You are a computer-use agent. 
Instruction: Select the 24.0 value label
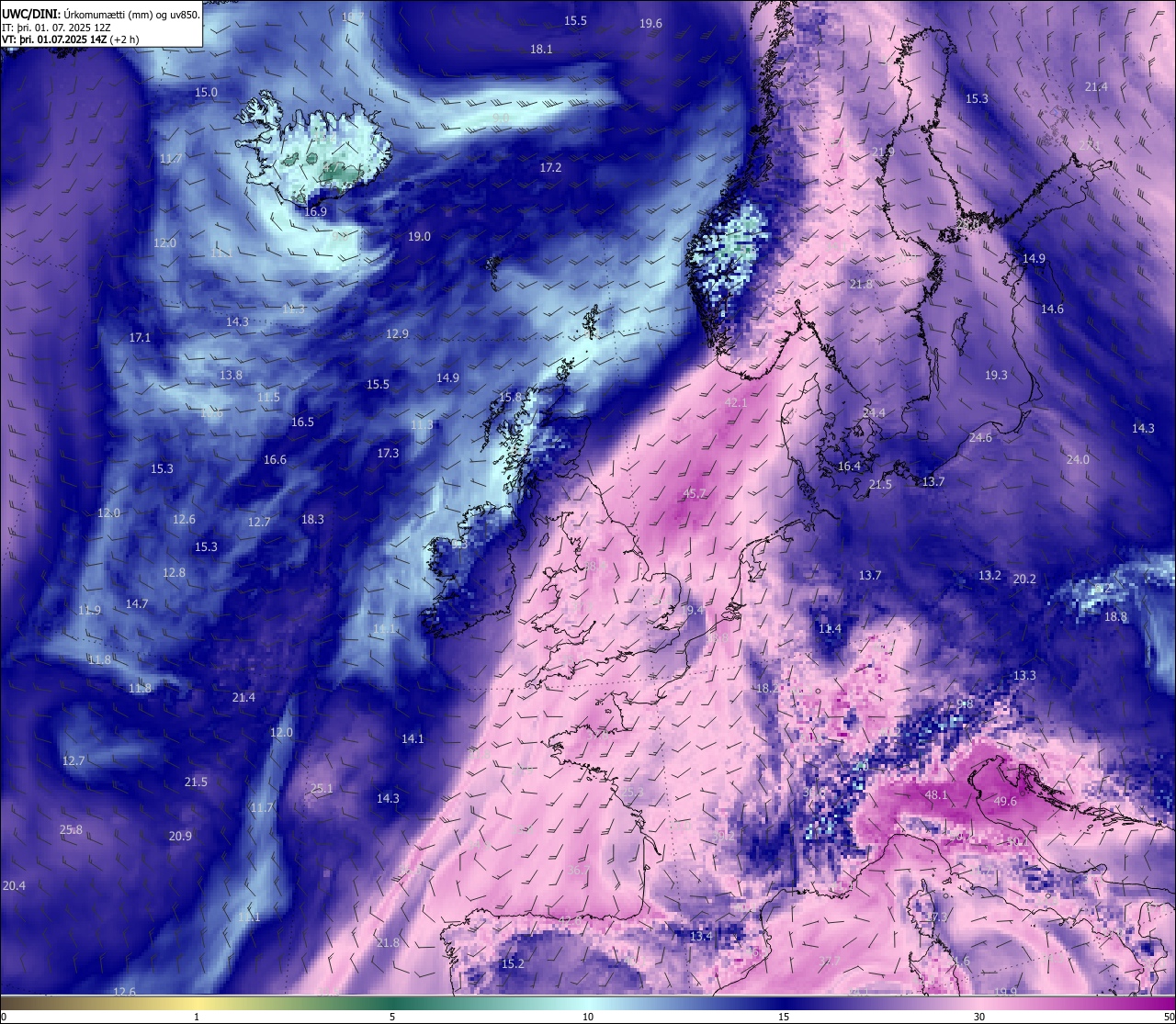[x=1077, y=460]
